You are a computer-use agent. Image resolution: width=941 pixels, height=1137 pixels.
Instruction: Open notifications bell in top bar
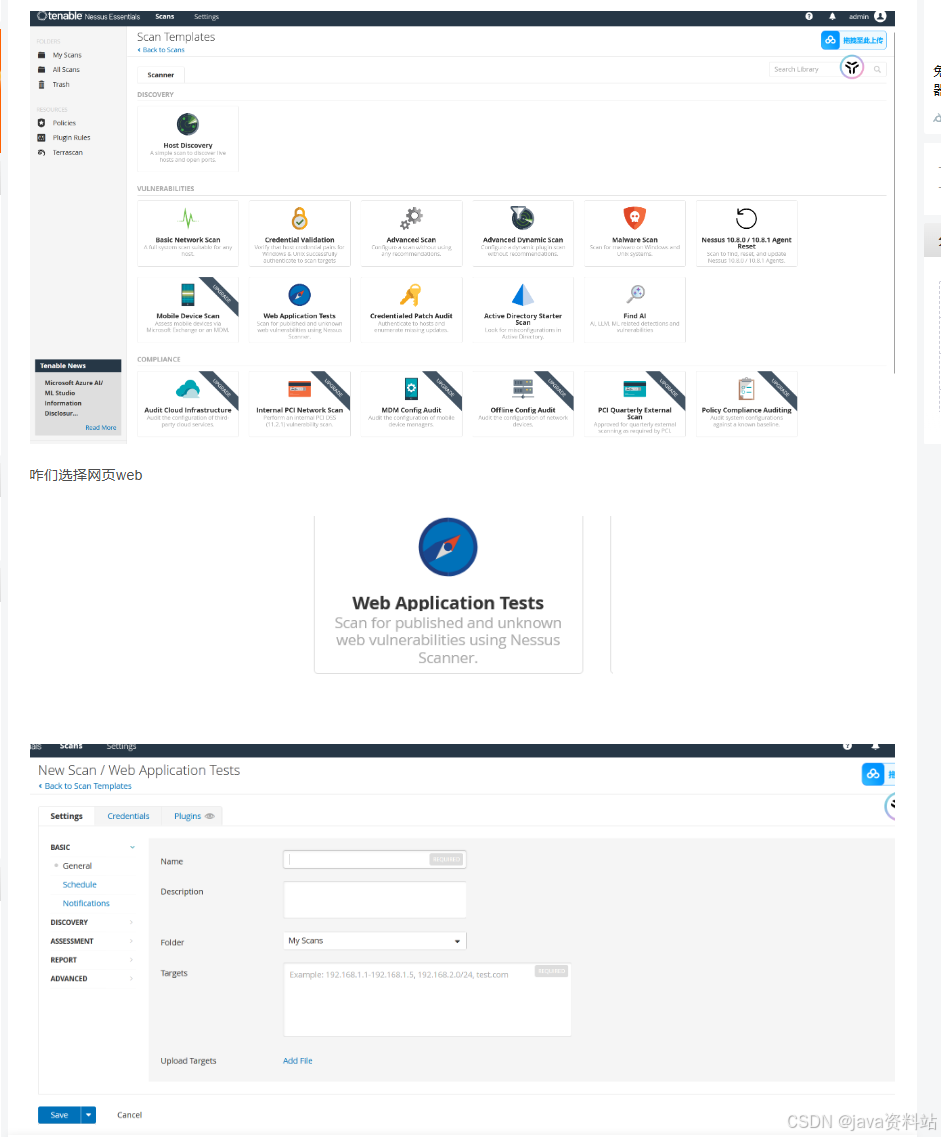coord(832,16)
